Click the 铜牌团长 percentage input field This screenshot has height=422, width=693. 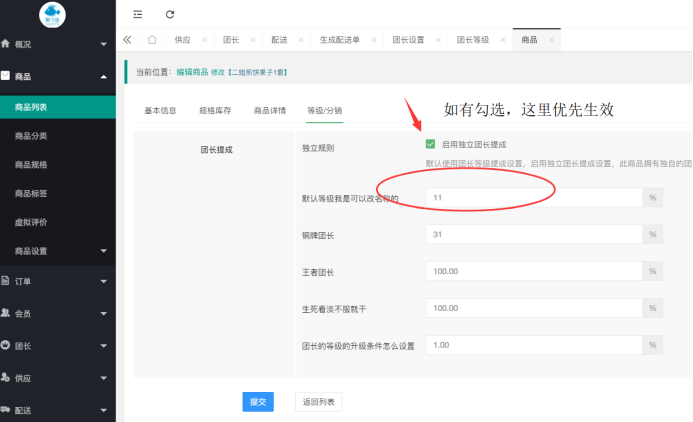pyautogui.click(x=534, y=234)
